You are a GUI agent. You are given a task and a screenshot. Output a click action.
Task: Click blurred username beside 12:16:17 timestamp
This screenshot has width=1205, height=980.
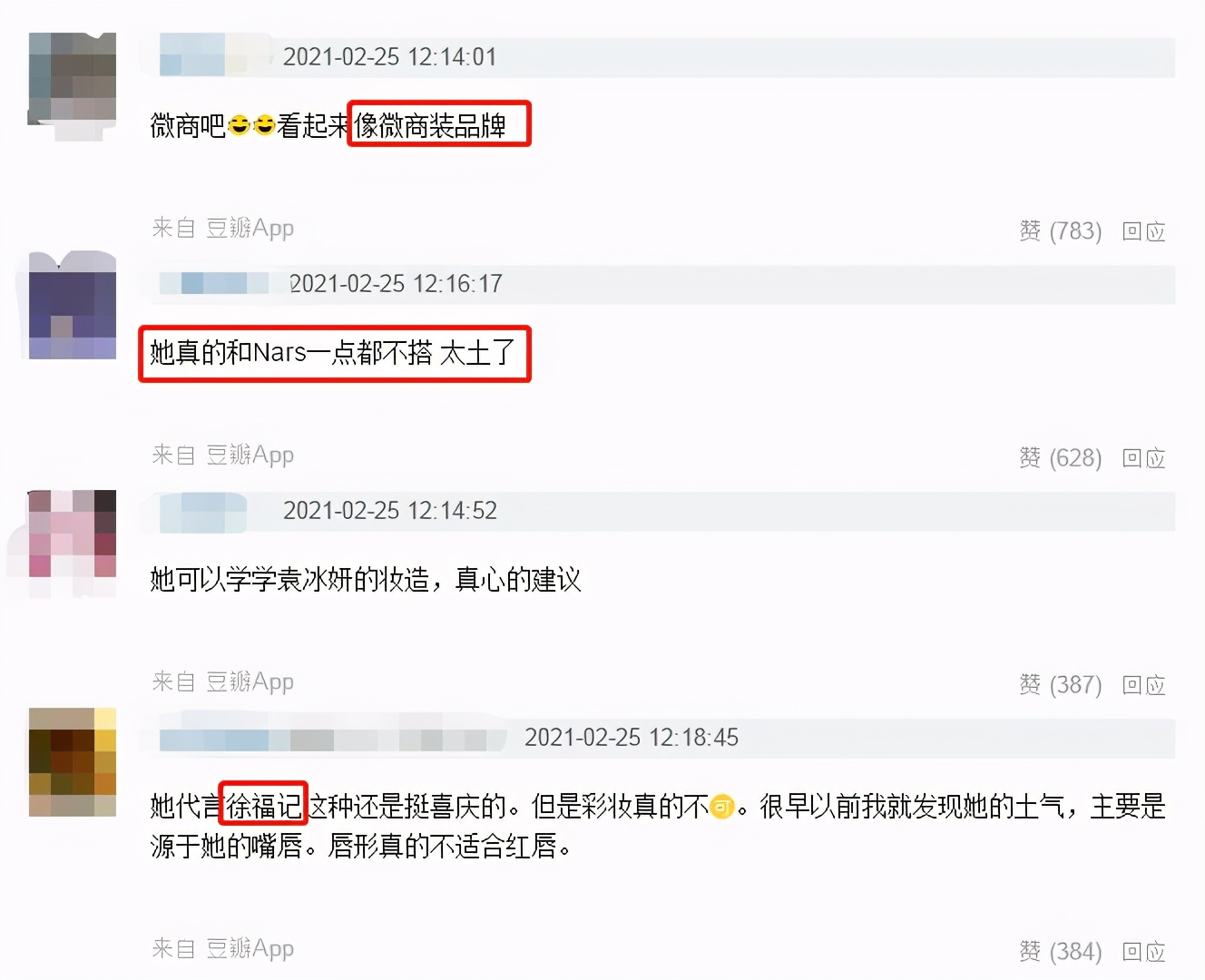216,283
